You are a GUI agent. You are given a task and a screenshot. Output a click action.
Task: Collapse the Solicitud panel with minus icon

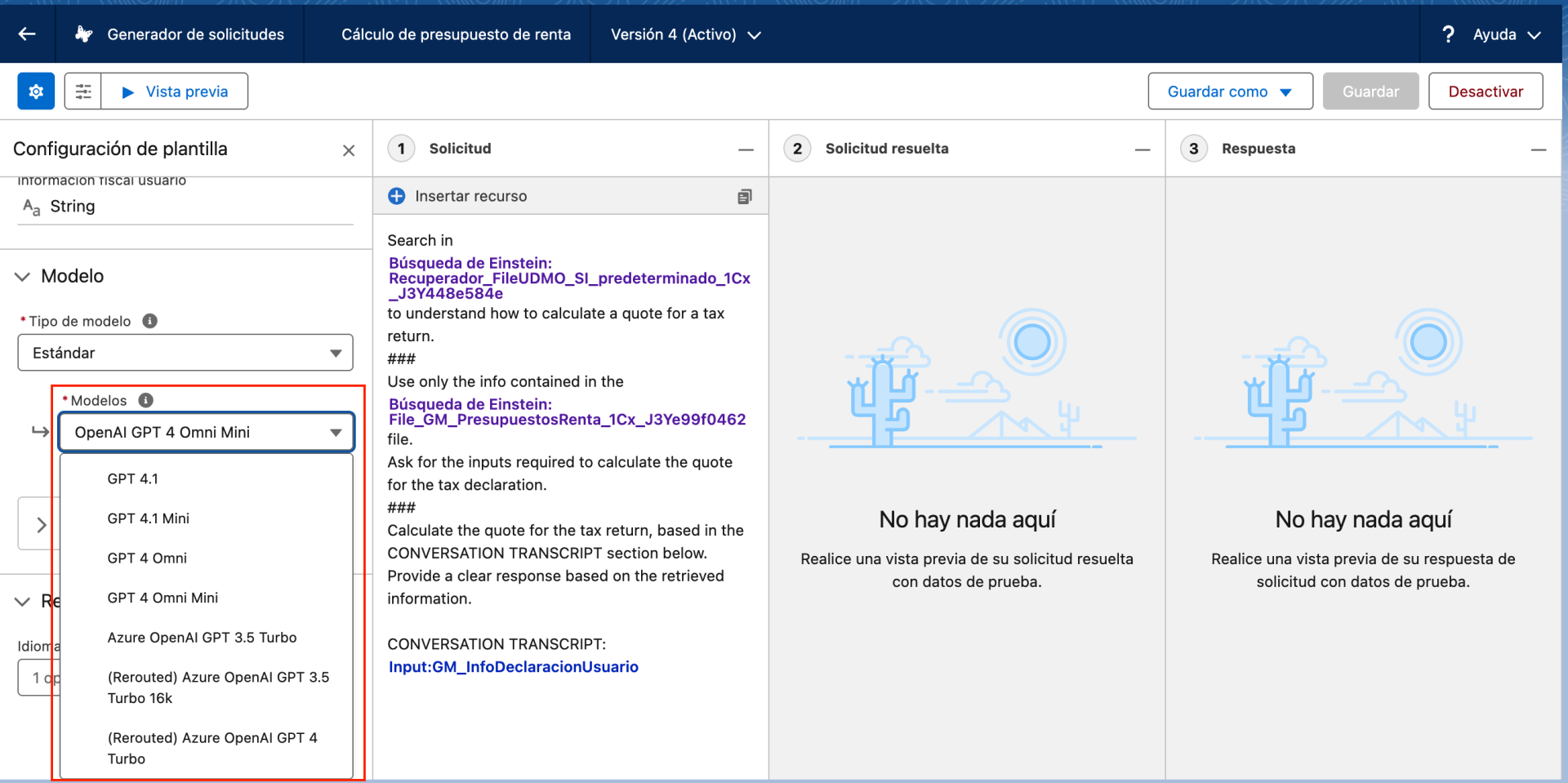[x=746, y=149]
